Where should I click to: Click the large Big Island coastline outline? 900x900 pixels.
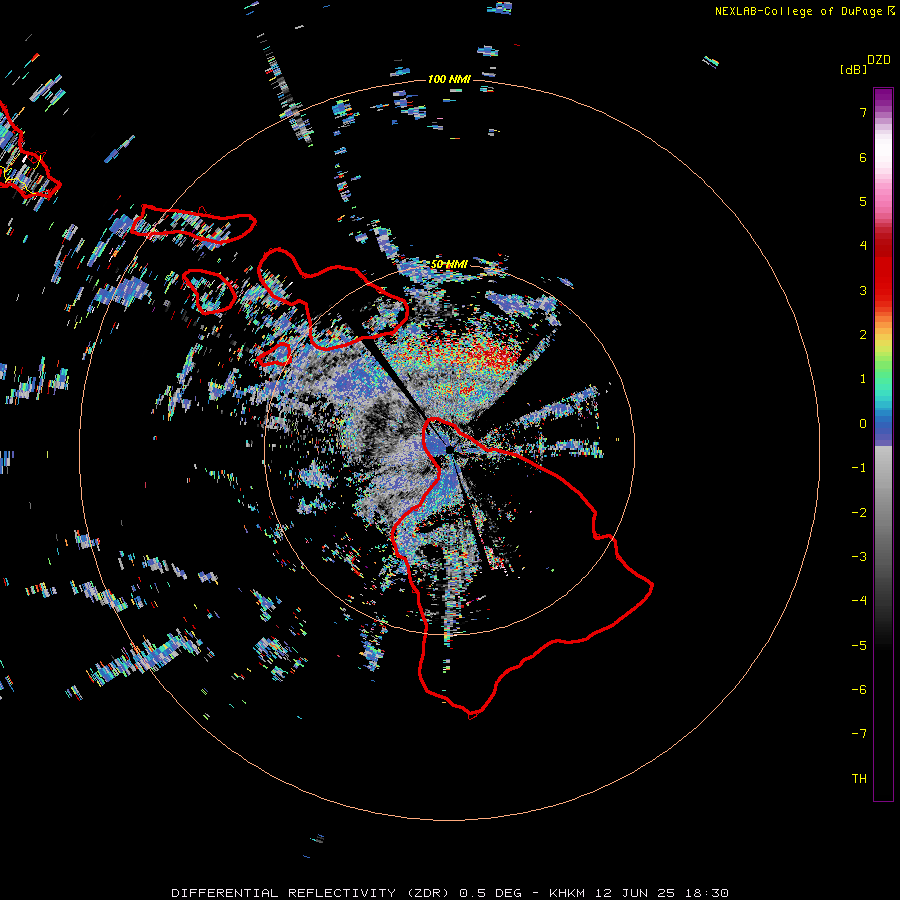click(x=522, y=568)
